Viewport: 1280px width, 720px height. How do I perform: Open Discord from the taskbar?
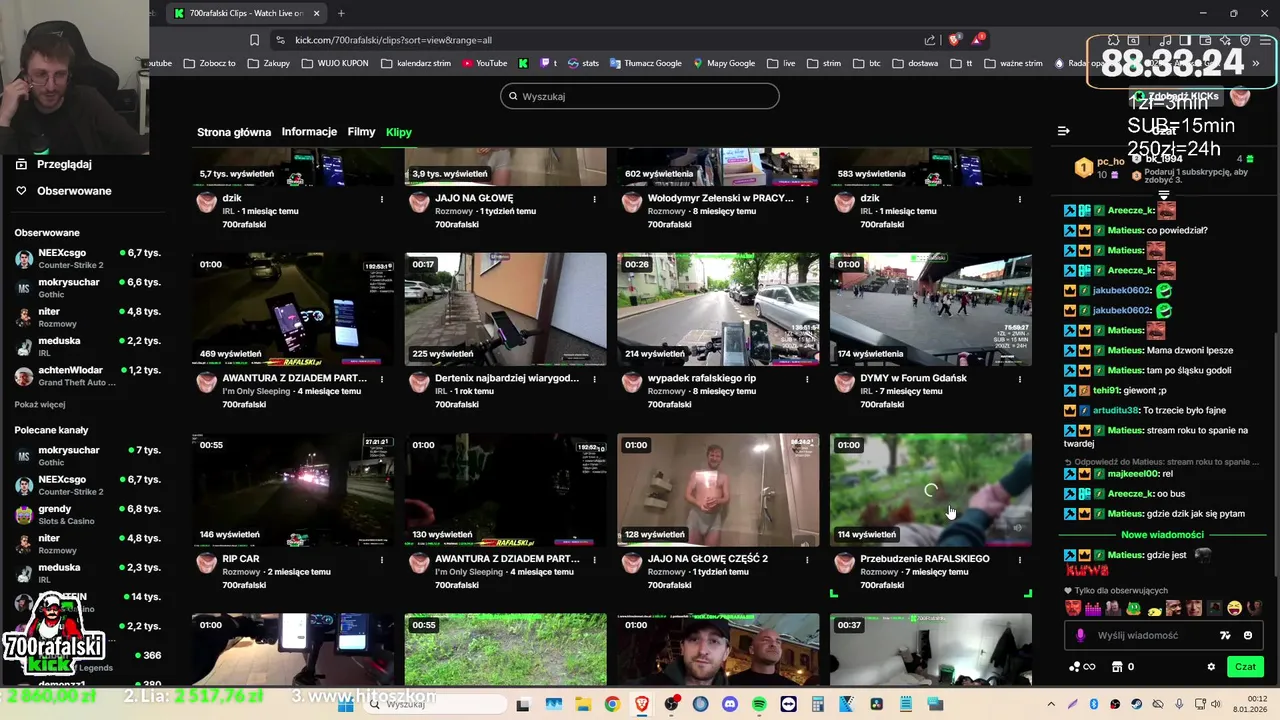point(729,705)
